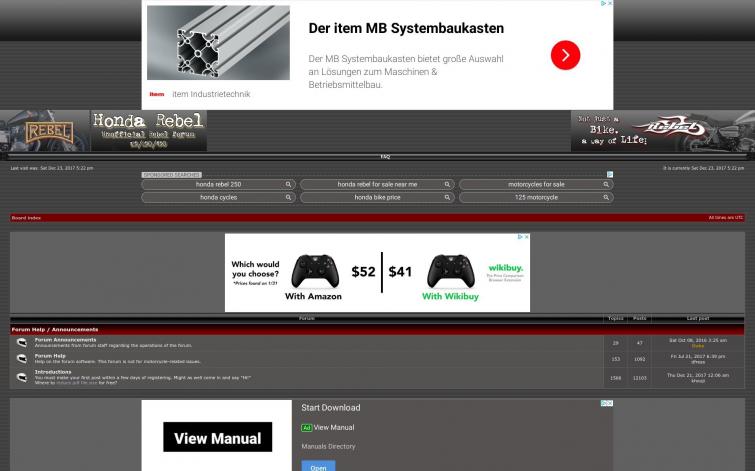
Task: Open the 'Forum Help / Announcements' category
Action: pos(54,330)
